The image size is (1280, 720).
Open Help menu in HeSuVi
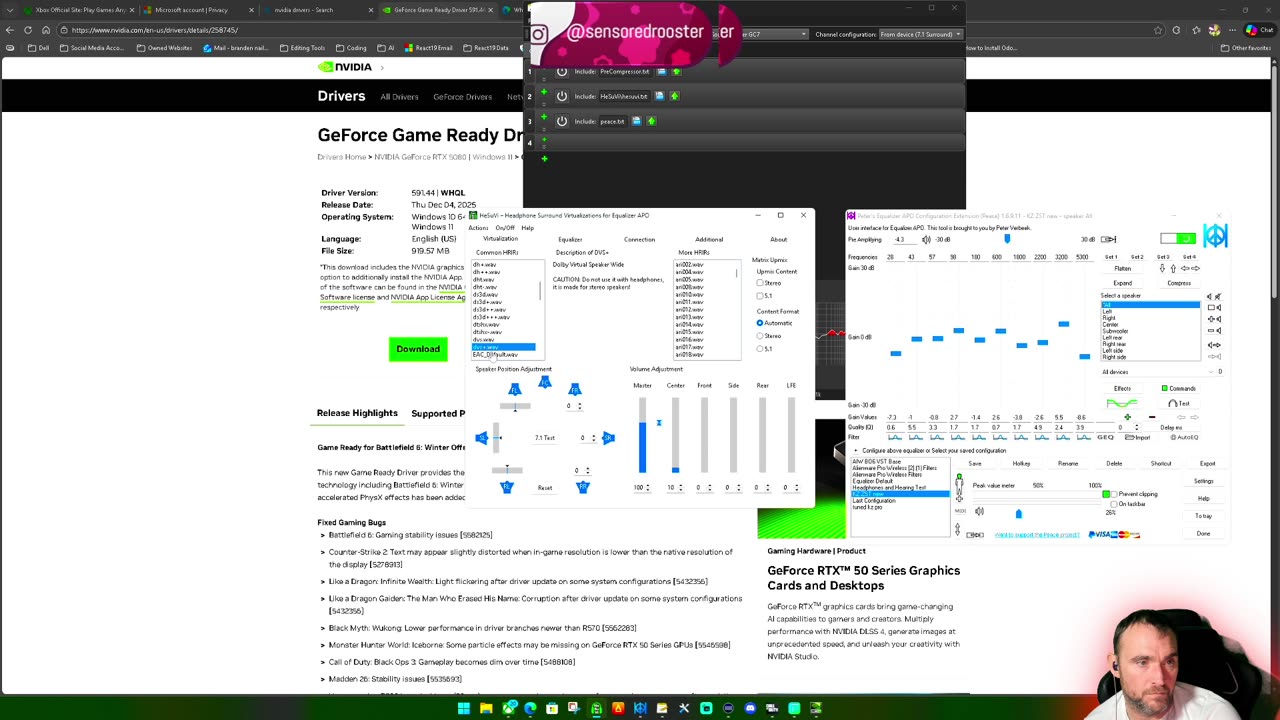(527, 228)
